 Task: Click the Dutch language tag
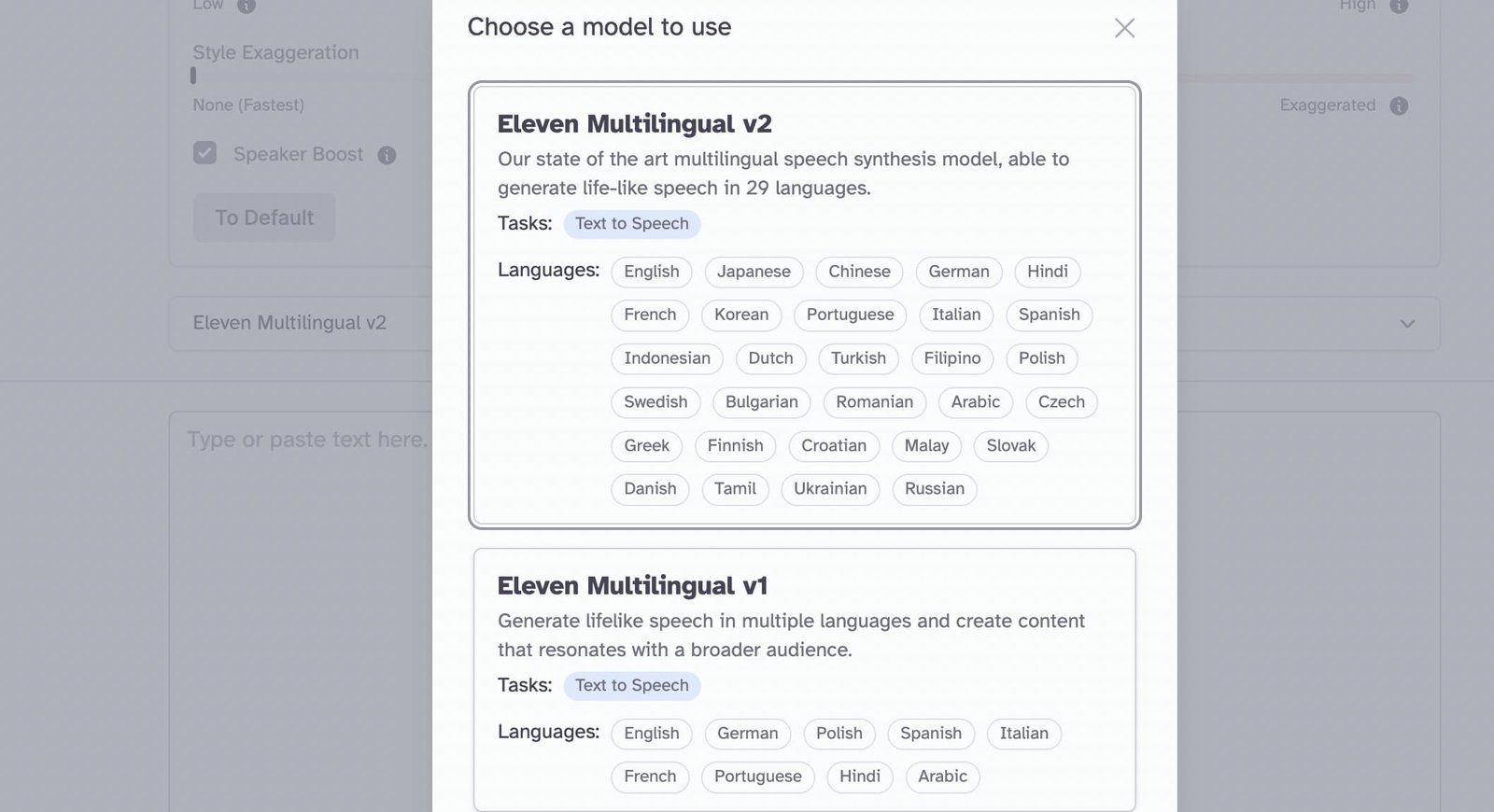click(770, 358)
